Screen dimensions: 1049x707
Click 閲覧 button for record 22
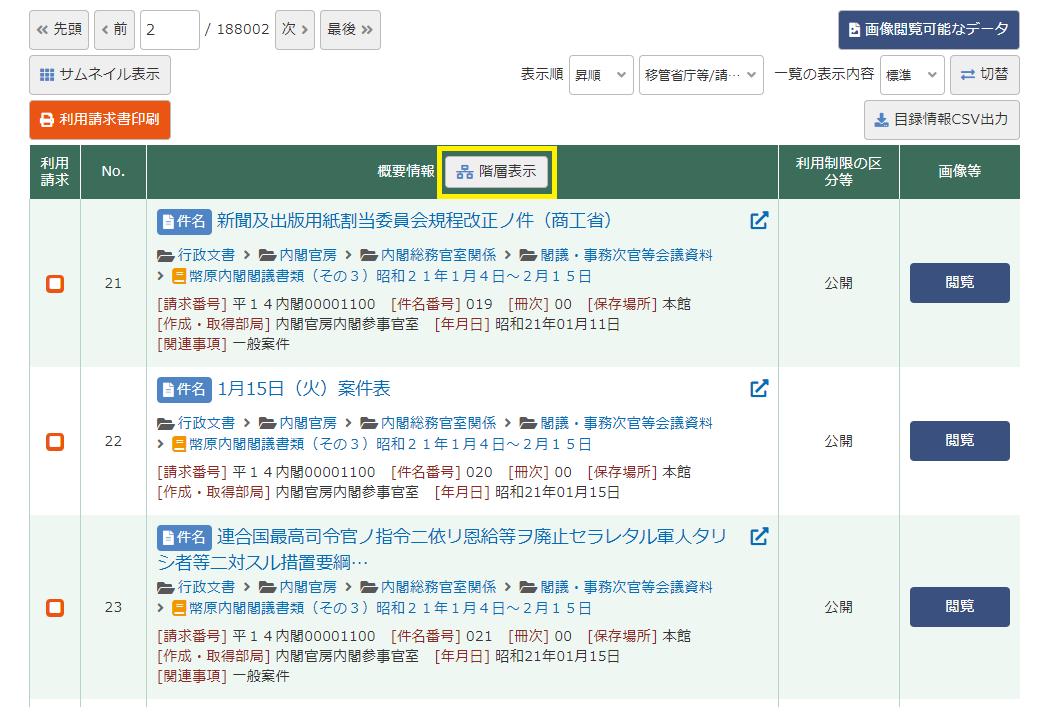959,441
